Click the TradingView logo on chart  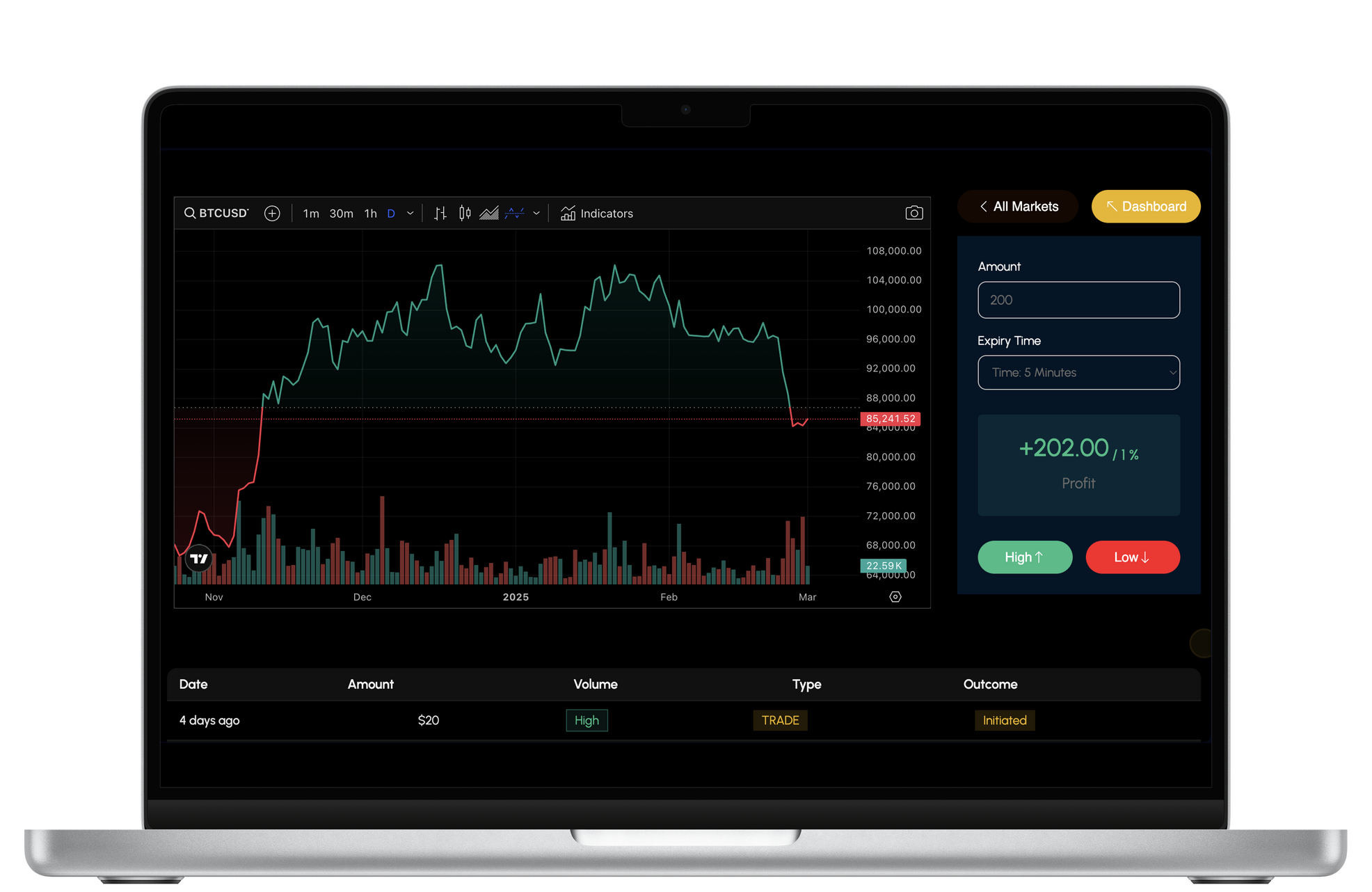[199, 558]
